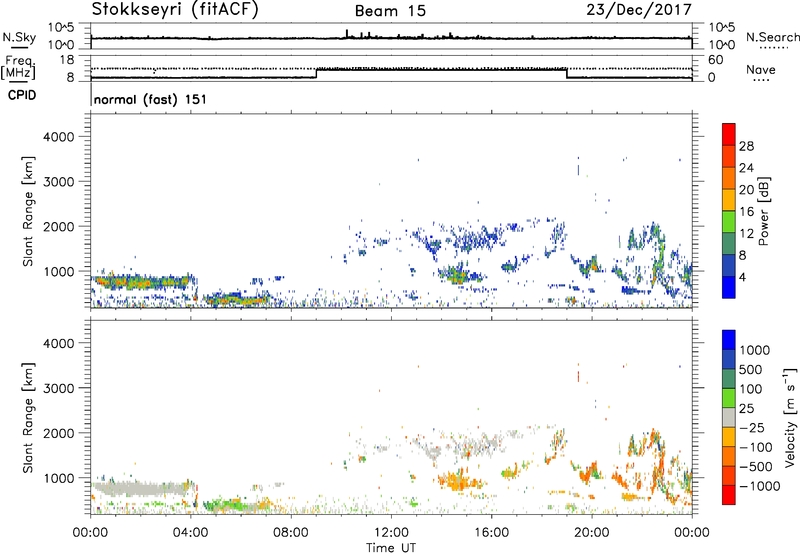Click the '18' frequency axis tick
Screen dimensions: 800x554
coord(67,60)
